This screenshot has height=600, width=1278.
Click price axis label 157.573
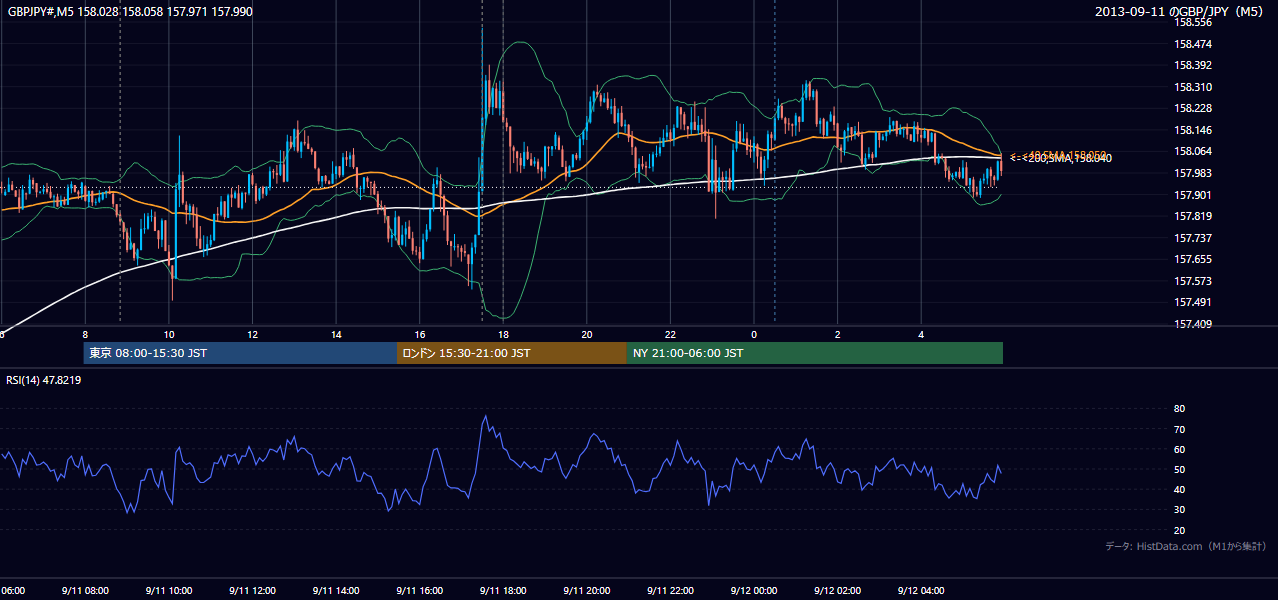pyautogui.click(x=1193, y=281)
